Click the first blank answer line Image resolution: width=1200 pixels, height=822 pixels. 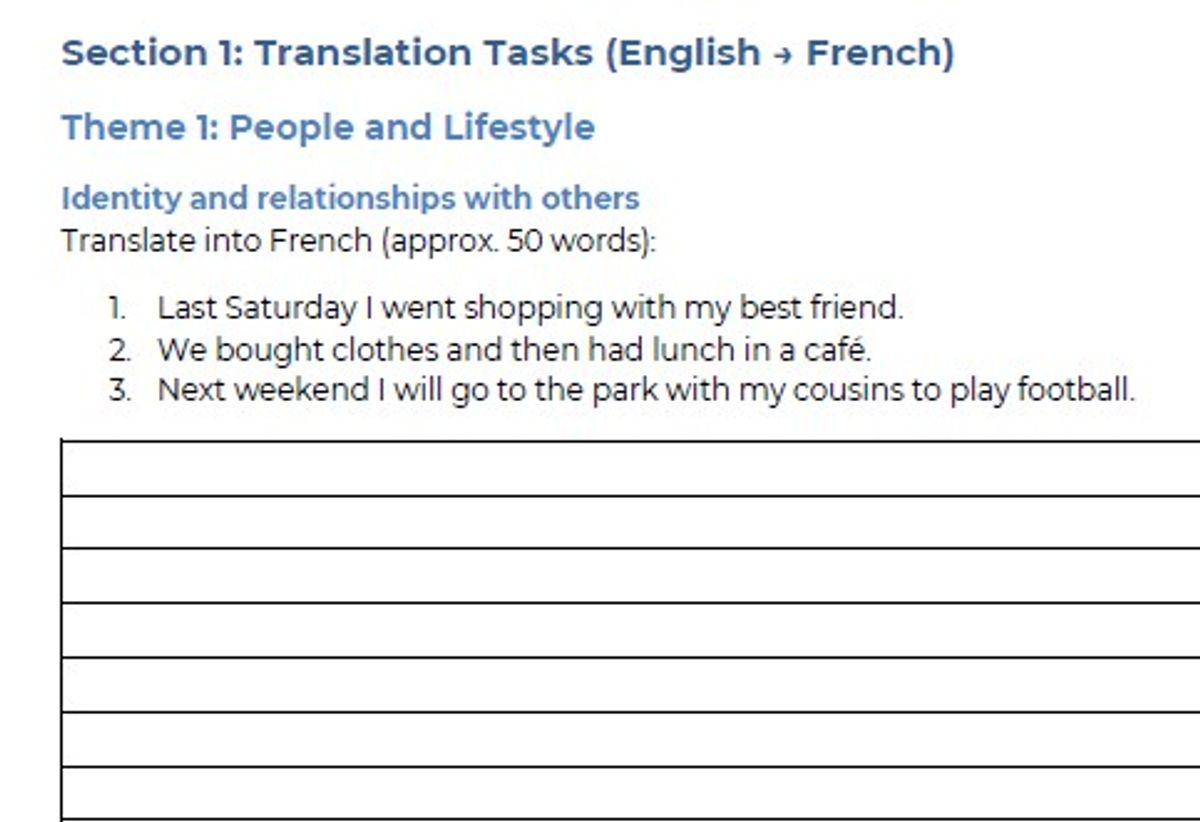click(x=630, y=468)
